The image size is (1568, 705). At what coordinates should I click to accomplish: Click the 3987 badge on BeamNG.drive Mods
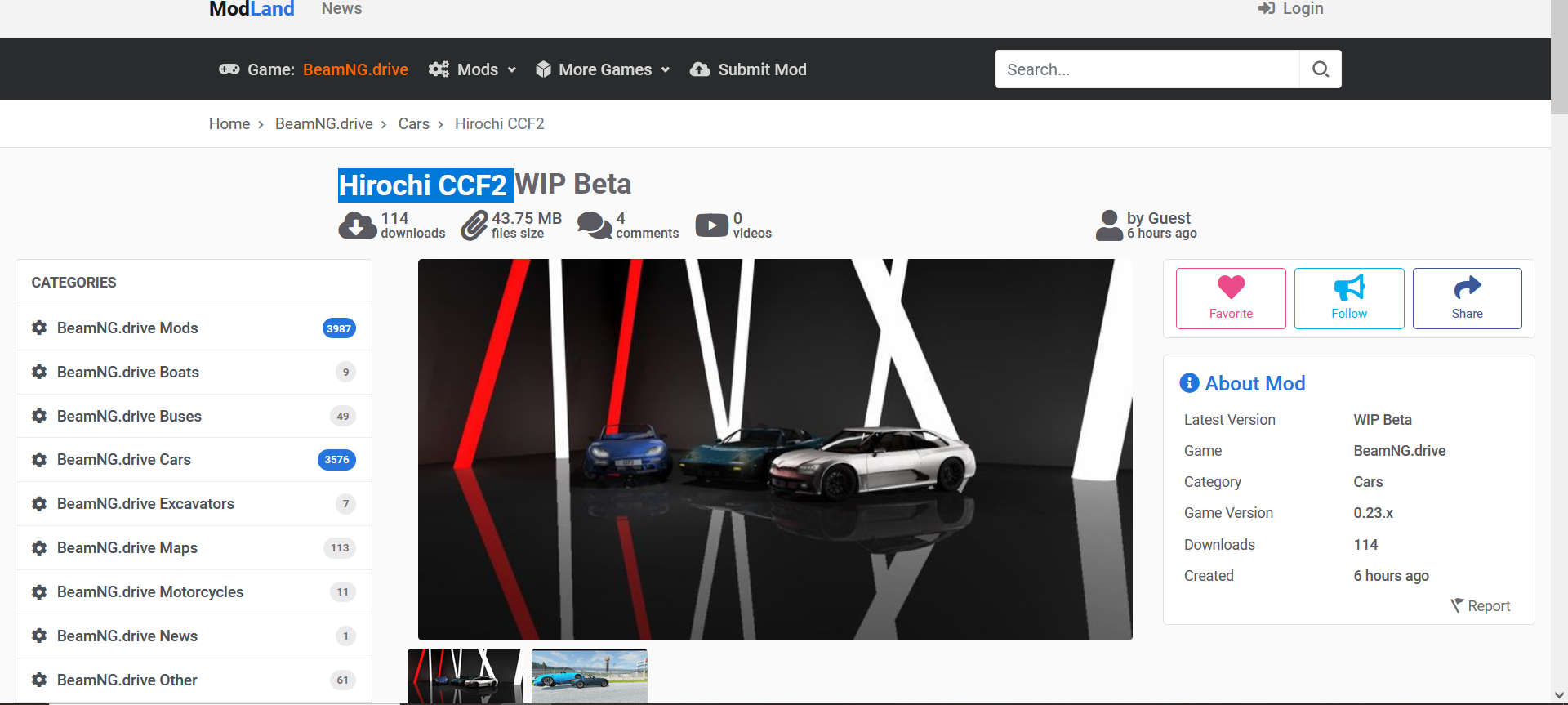coord(339,328)
